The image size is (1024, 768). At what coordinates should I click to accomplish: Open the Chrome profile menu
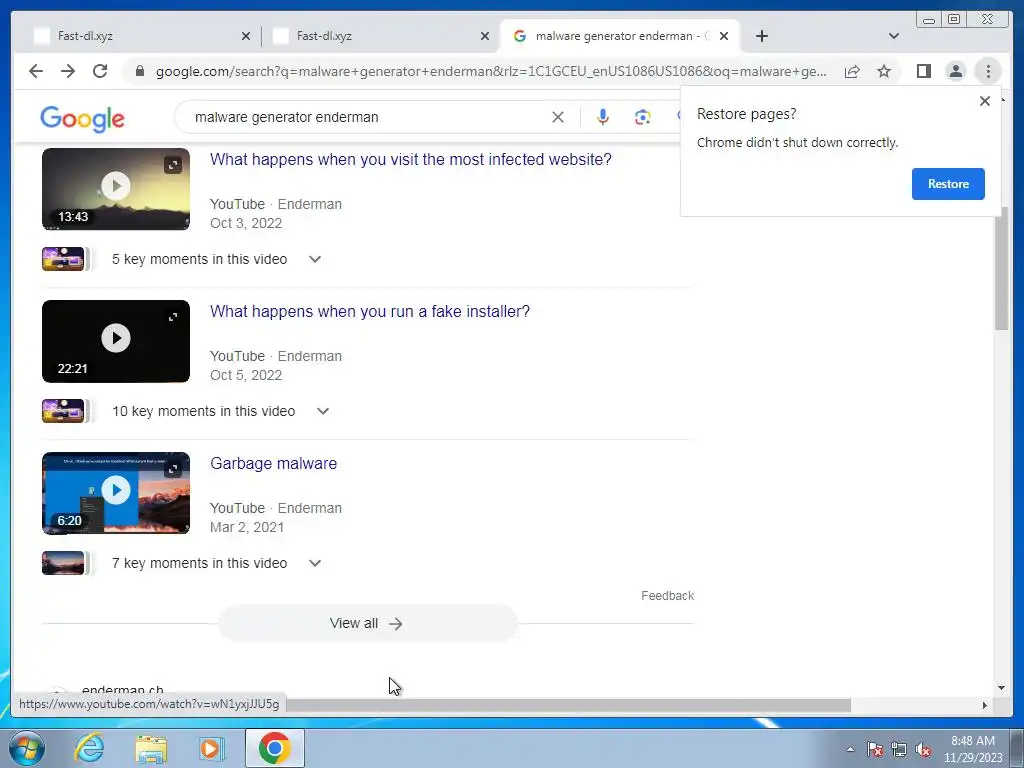(955, 71)
